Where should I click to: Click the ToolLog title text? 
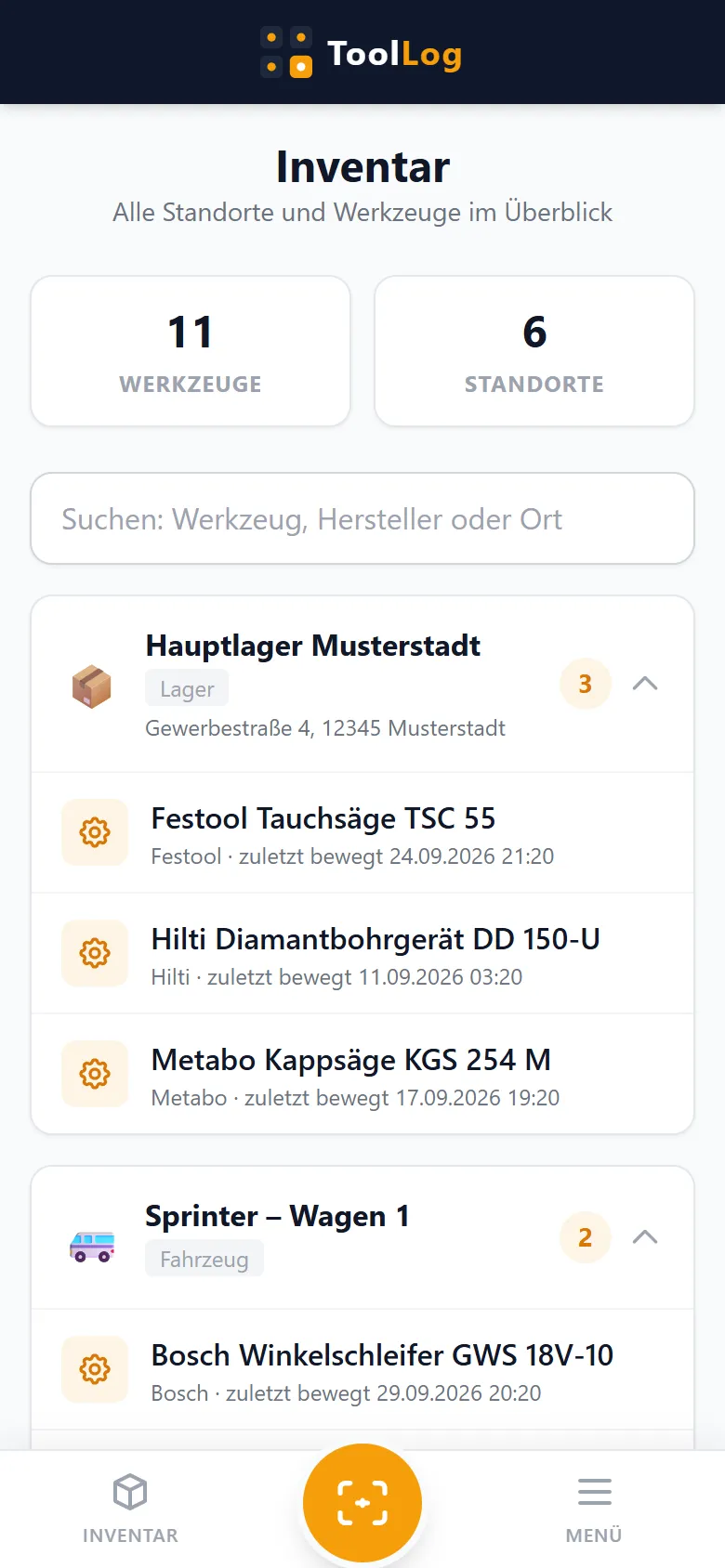(x=394, y=54)
